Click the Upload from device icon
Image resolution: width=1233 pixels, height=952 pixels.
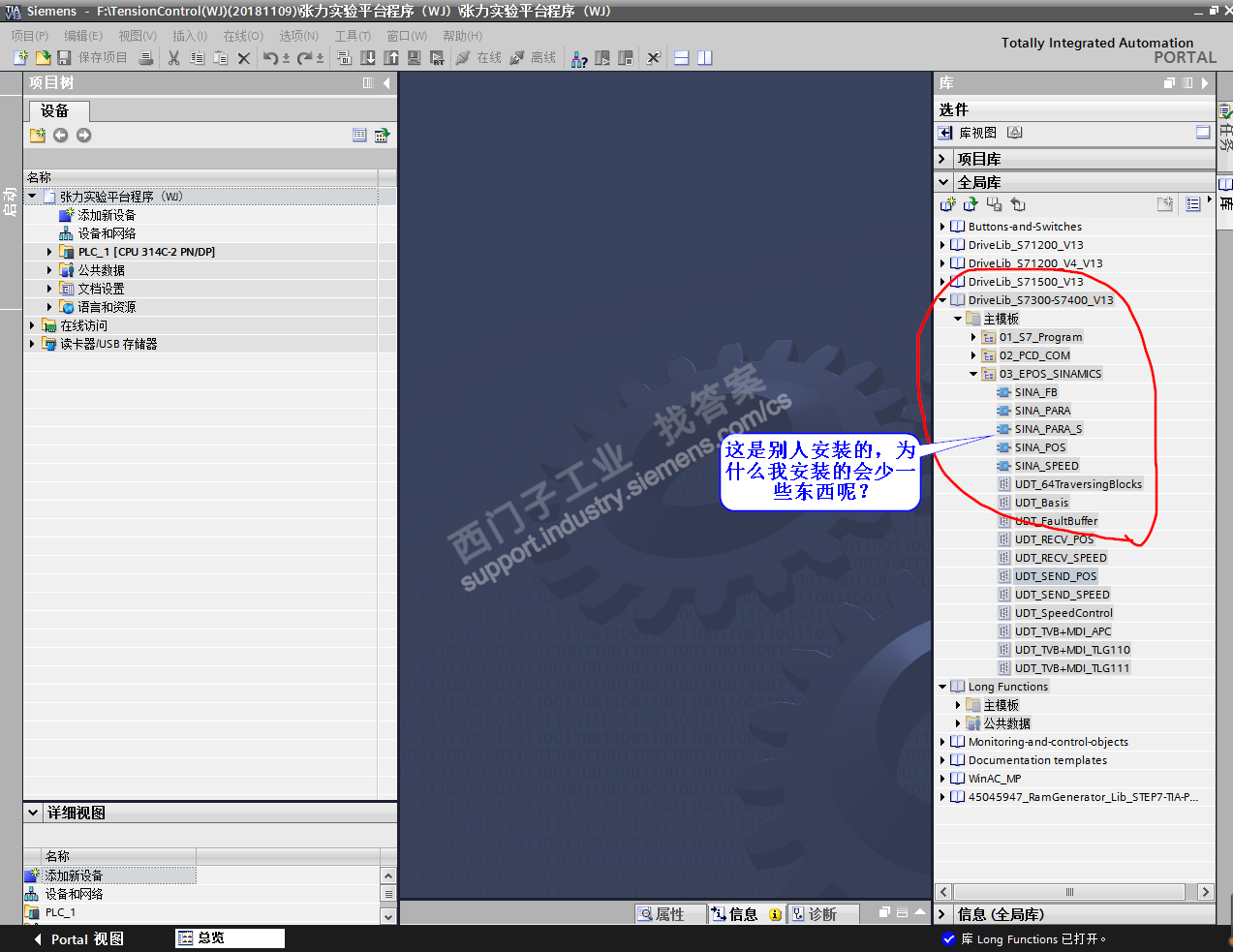[x=391, y=58]
